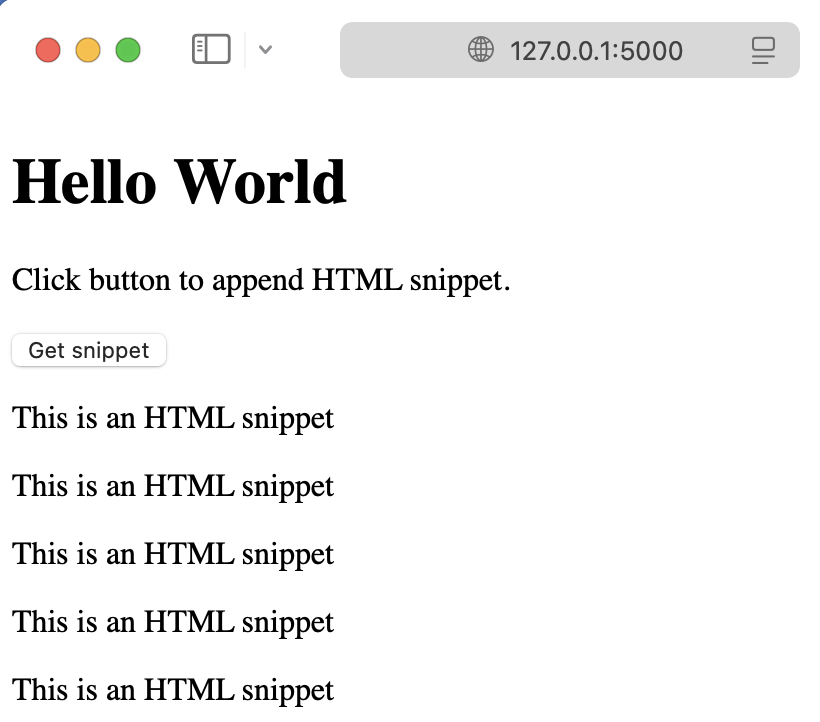Click the third HTML snippet paragraph
The width and height of the screenshot is (820, 722).
pos(172,554)
